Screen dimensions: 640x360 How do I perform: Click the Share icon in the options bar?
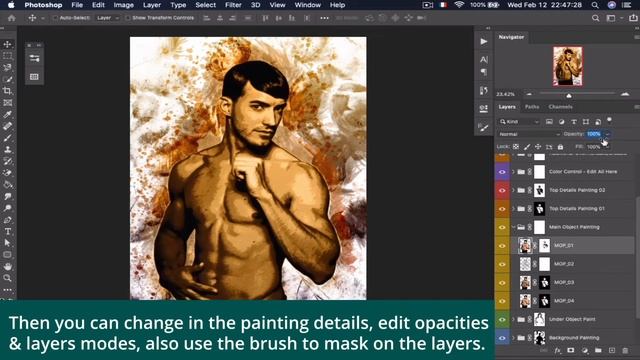tap(633, 18)
